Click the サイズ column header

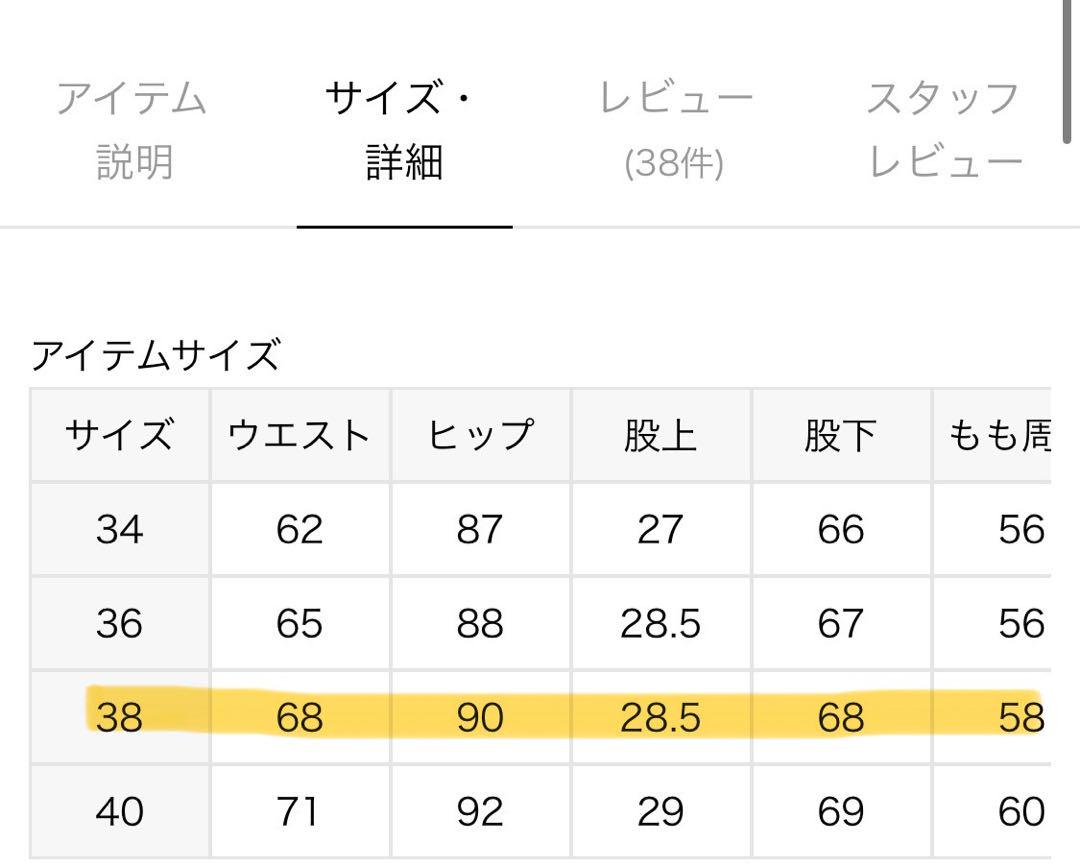[x=120, y=435]
